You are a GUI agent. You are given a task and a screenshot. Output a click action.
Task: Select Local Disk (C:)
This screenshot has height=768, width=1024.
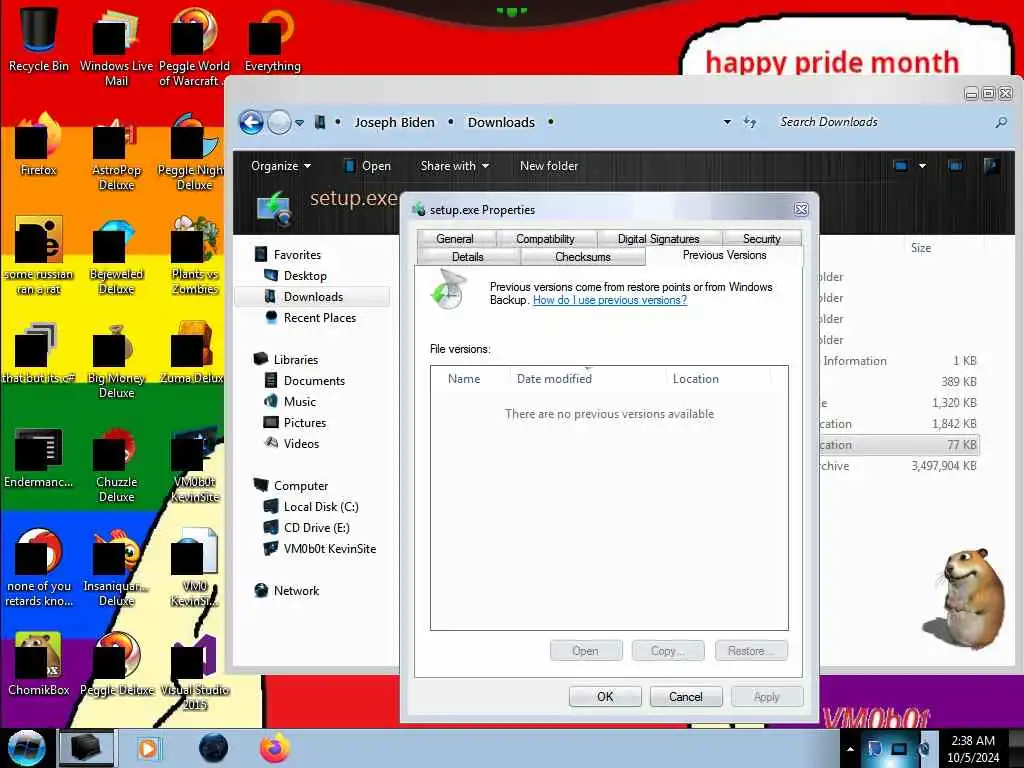(321, 507)
